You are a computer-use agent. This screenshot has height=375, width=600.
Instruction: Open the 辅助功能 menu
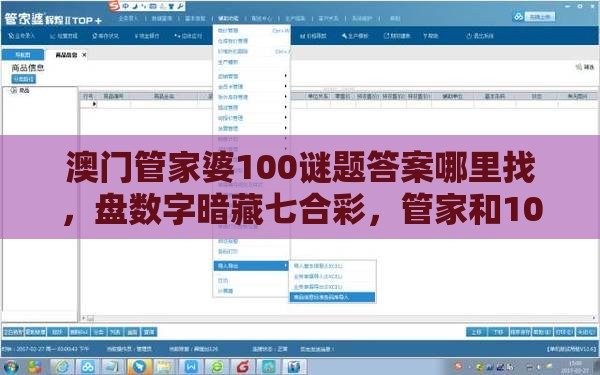(x=228, y=18)
